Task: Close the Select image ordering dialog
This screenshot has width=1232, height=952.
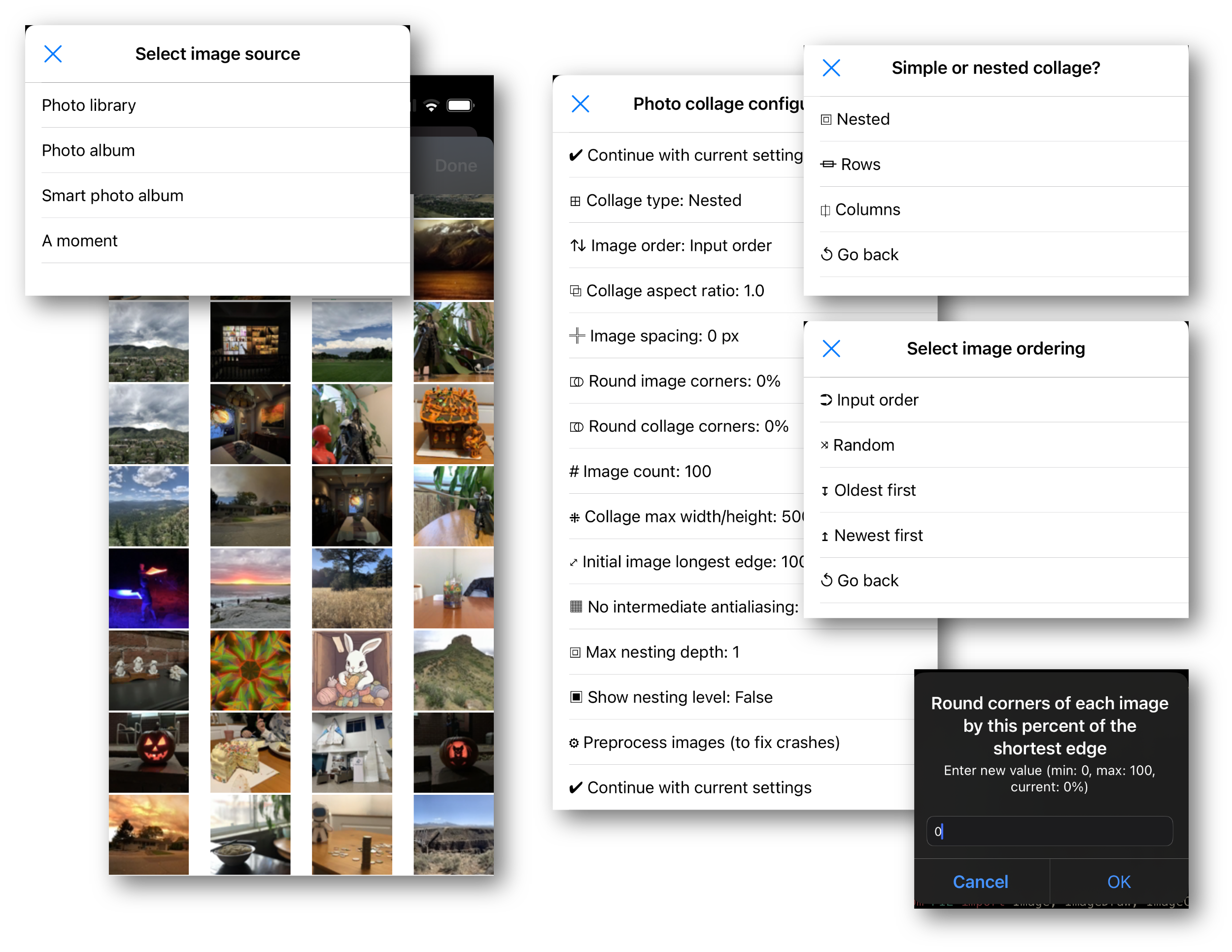Action: (831, 348)
